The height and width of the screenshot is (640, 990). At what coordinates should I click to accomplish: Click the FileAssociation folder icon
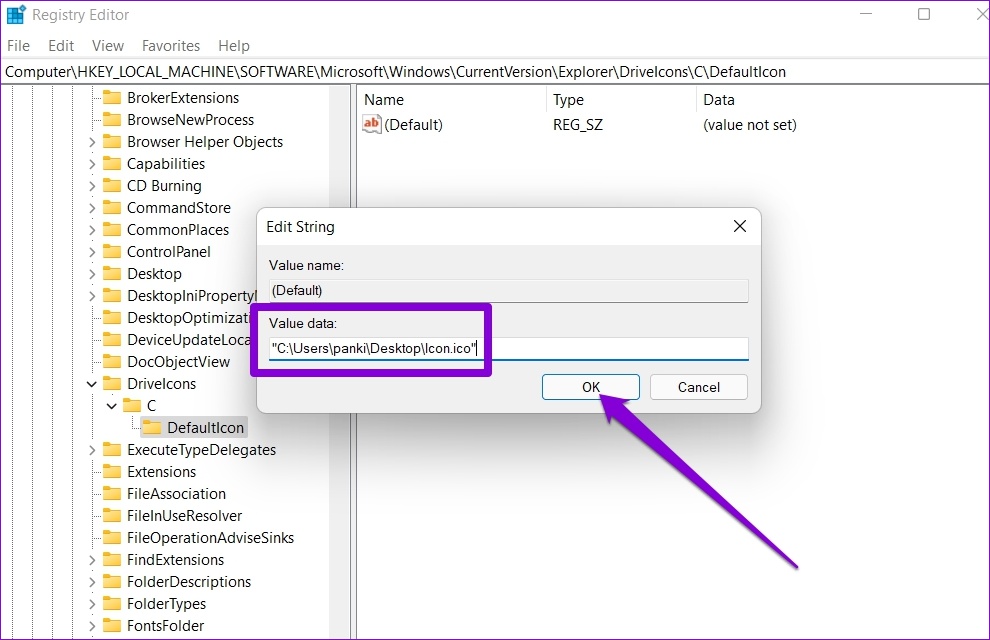coord(112,494)
